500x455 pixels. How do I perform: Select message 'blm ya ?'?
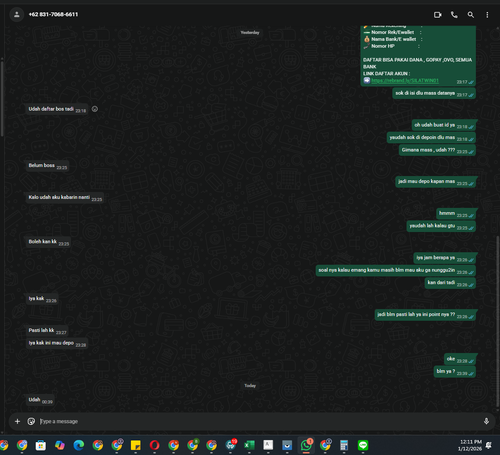tap(455, 372)
